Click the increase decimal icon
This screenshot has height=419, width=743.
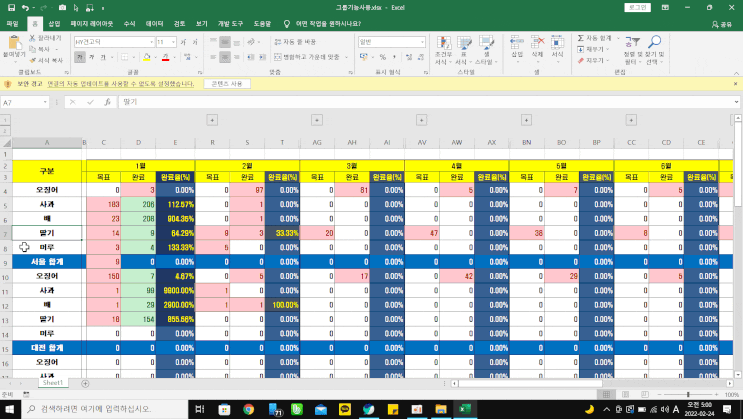tap(409, 57)
